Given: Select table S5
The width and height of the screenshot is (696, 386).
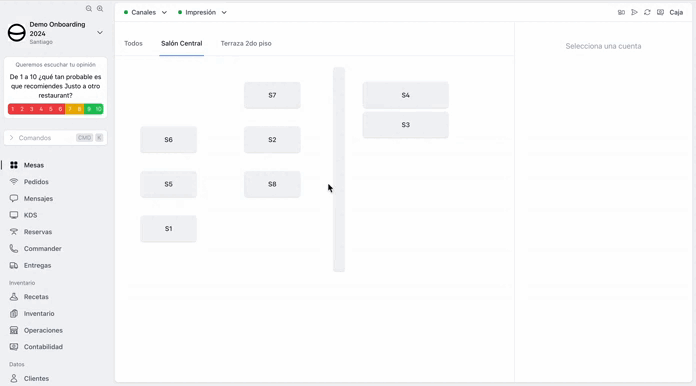Looking at the screenshot, I should (168, 184).
